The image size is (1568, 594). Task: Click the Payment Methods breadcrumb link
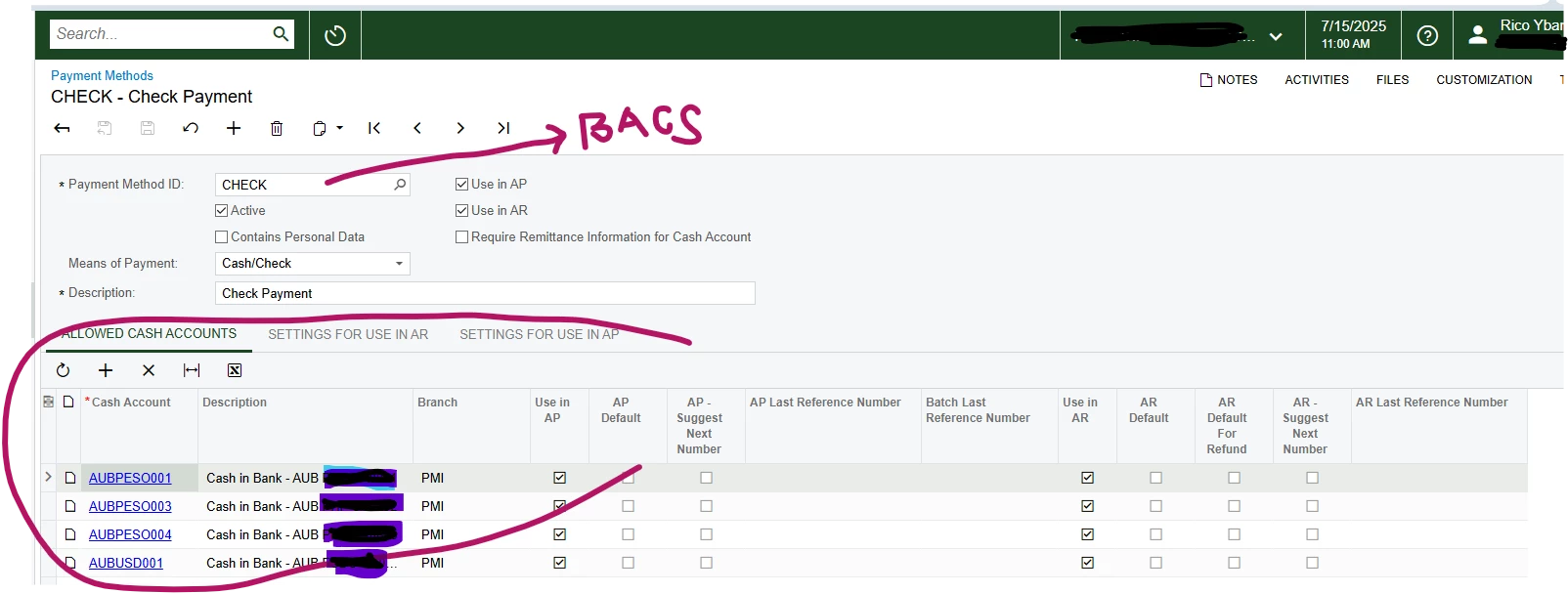tap(102, 75)
